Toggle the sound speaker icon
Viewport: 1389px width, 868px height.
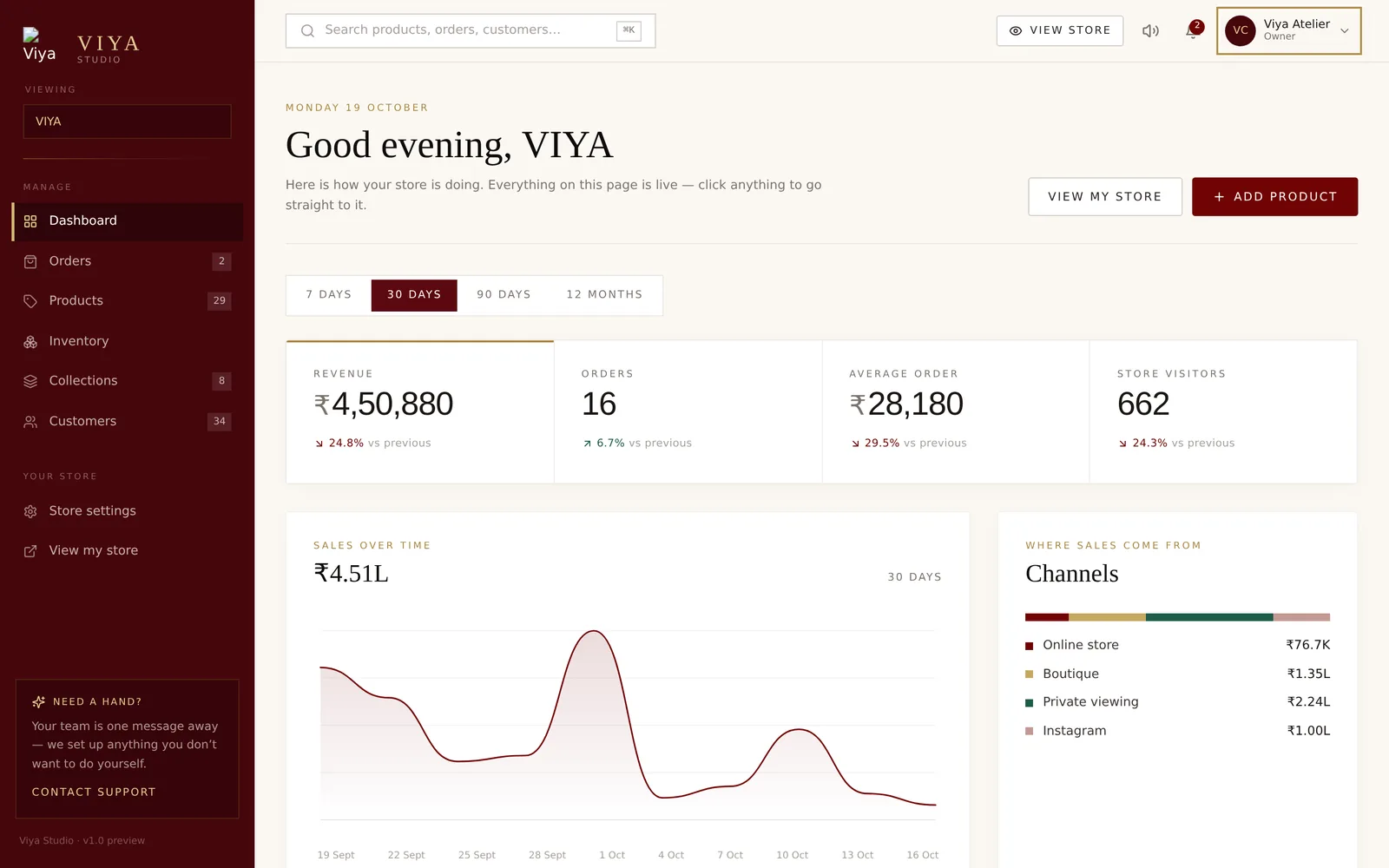pos(1150,30)
